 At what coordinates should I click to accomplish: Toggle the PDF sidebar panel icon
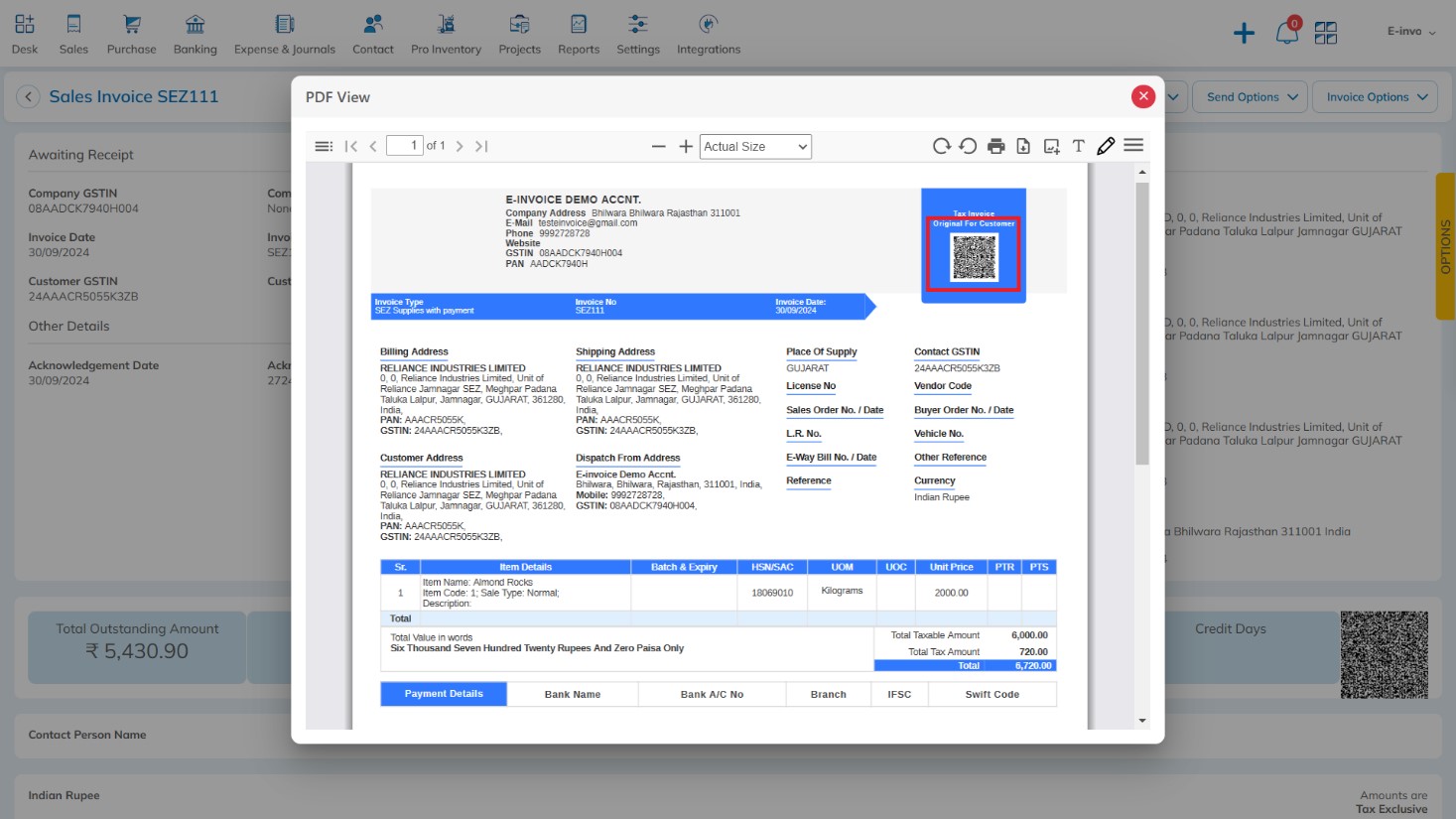(324, 146)
